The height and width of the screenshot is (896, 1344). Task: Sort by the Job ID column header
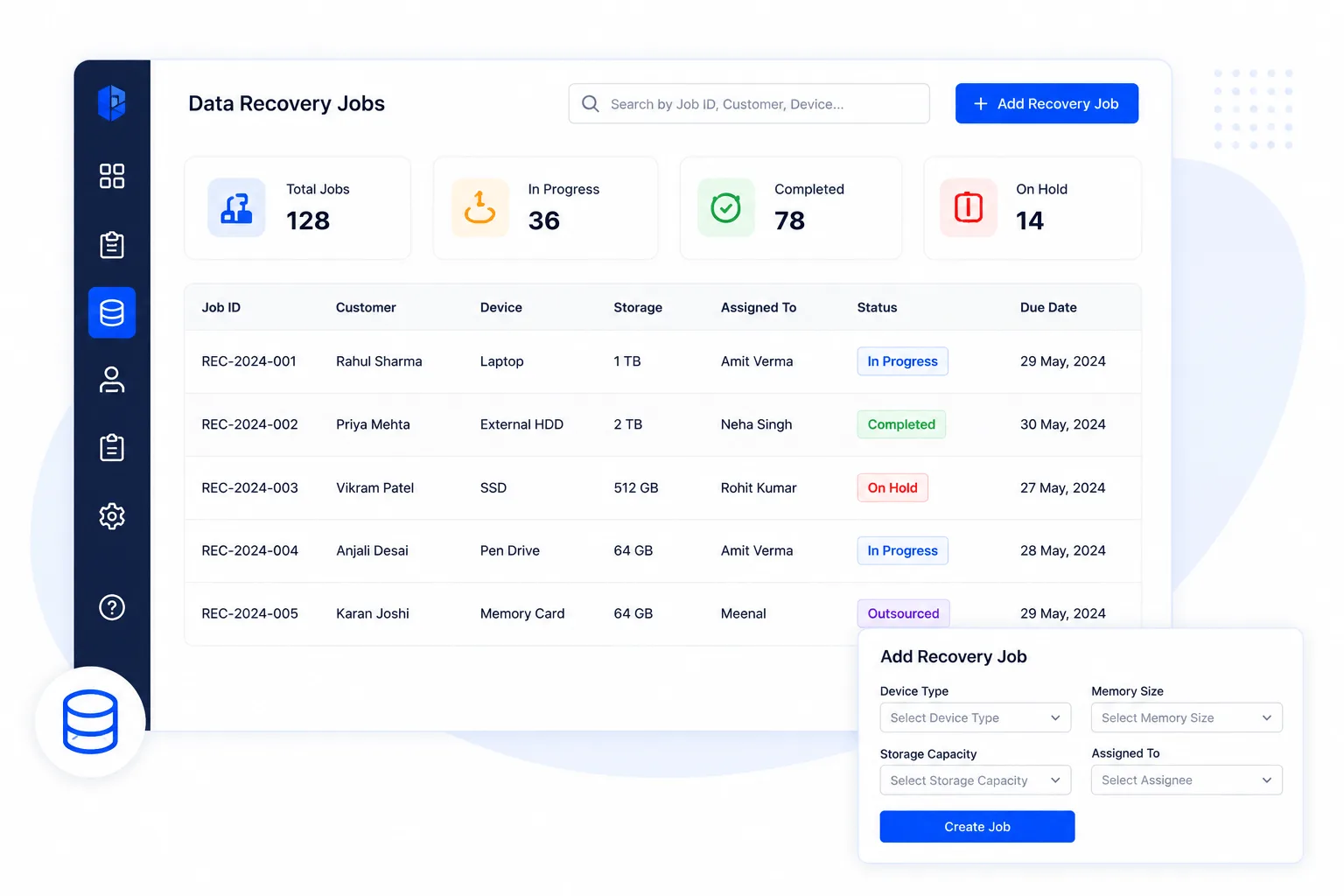[x=221, y=307]
